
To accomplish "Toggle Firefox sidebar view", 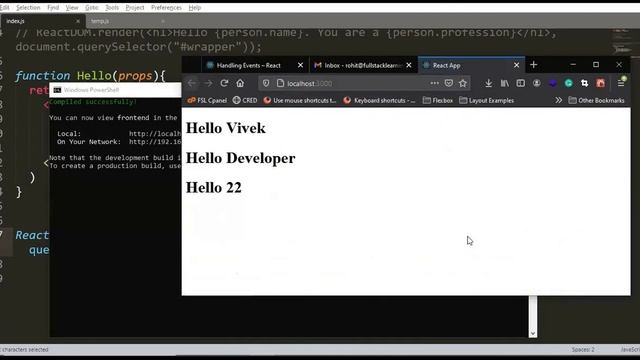I will [x=520, y=83].
